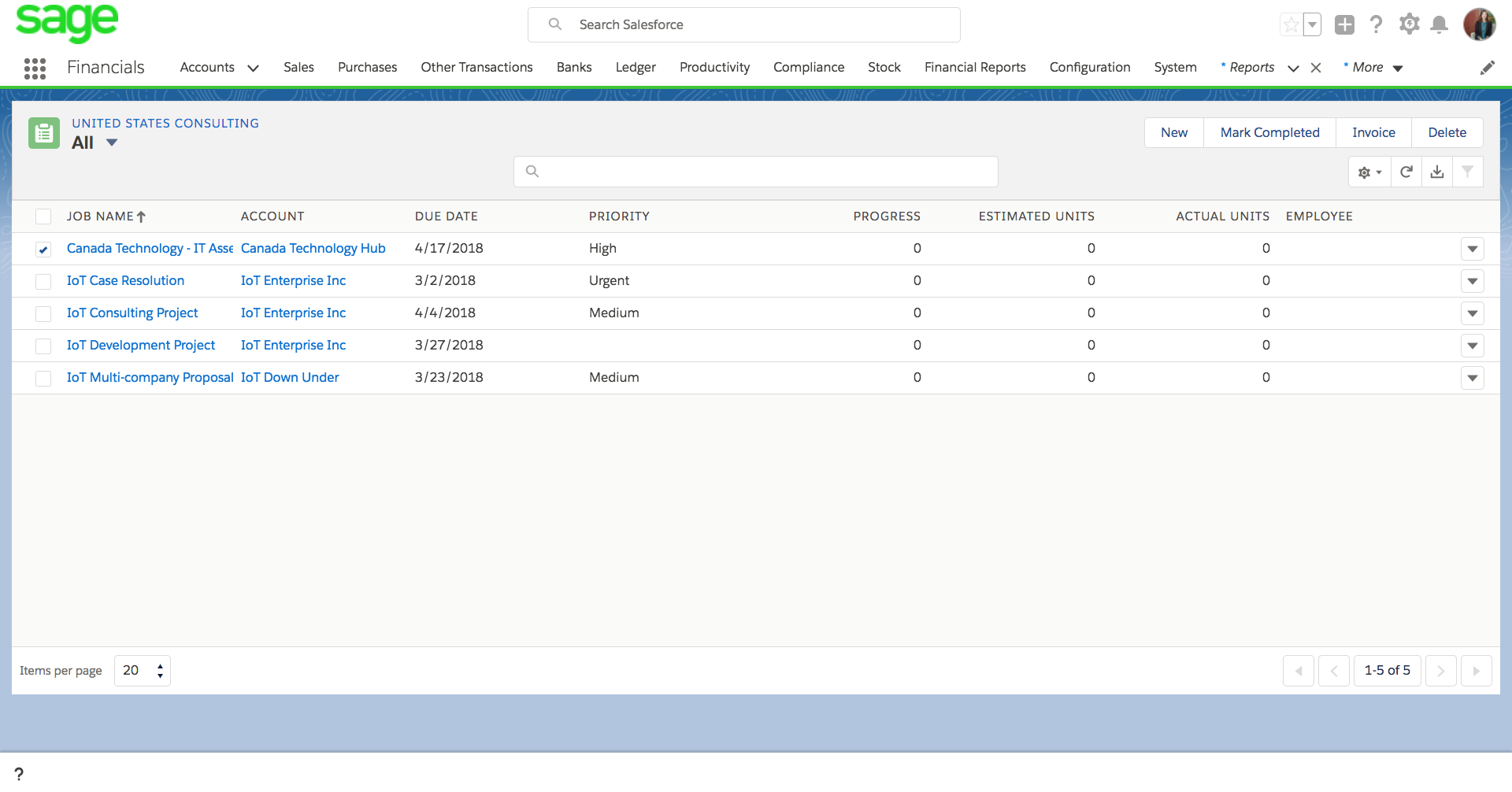Go to the previous page of results
The height and width of the screenshot is (792, 1512).
1334,671
